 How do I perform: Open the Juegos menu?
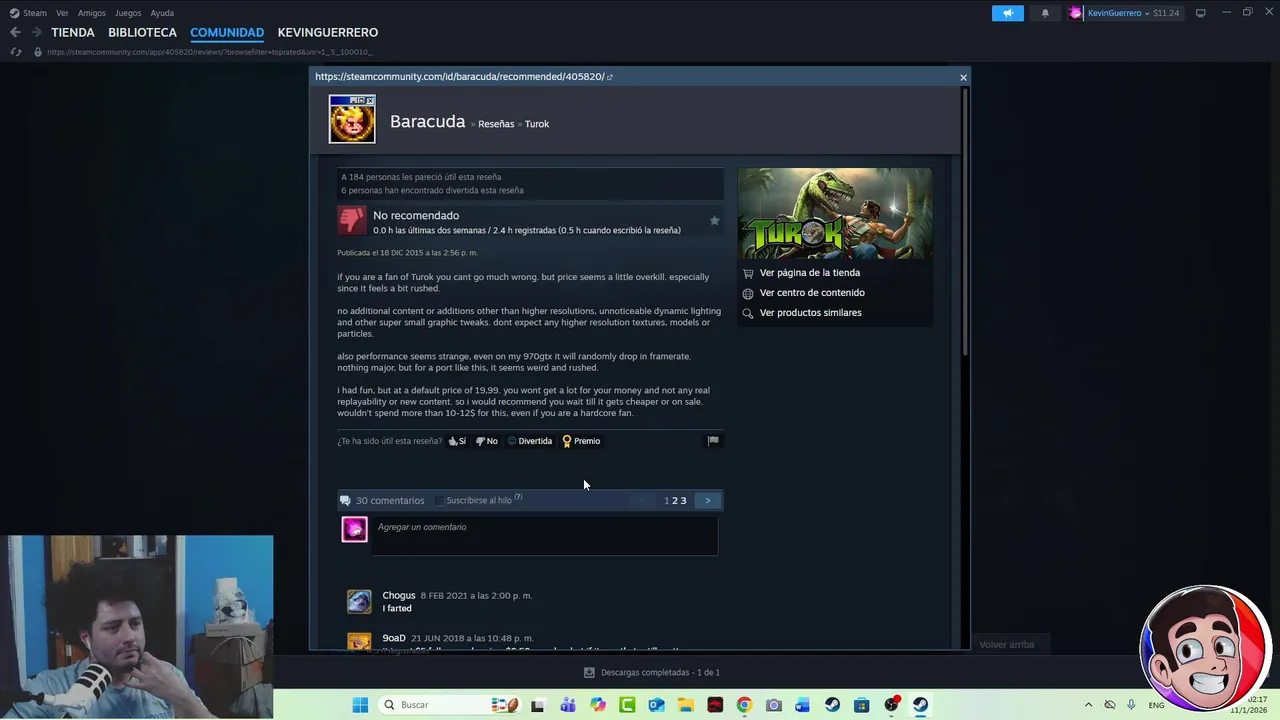coord(128,13)
